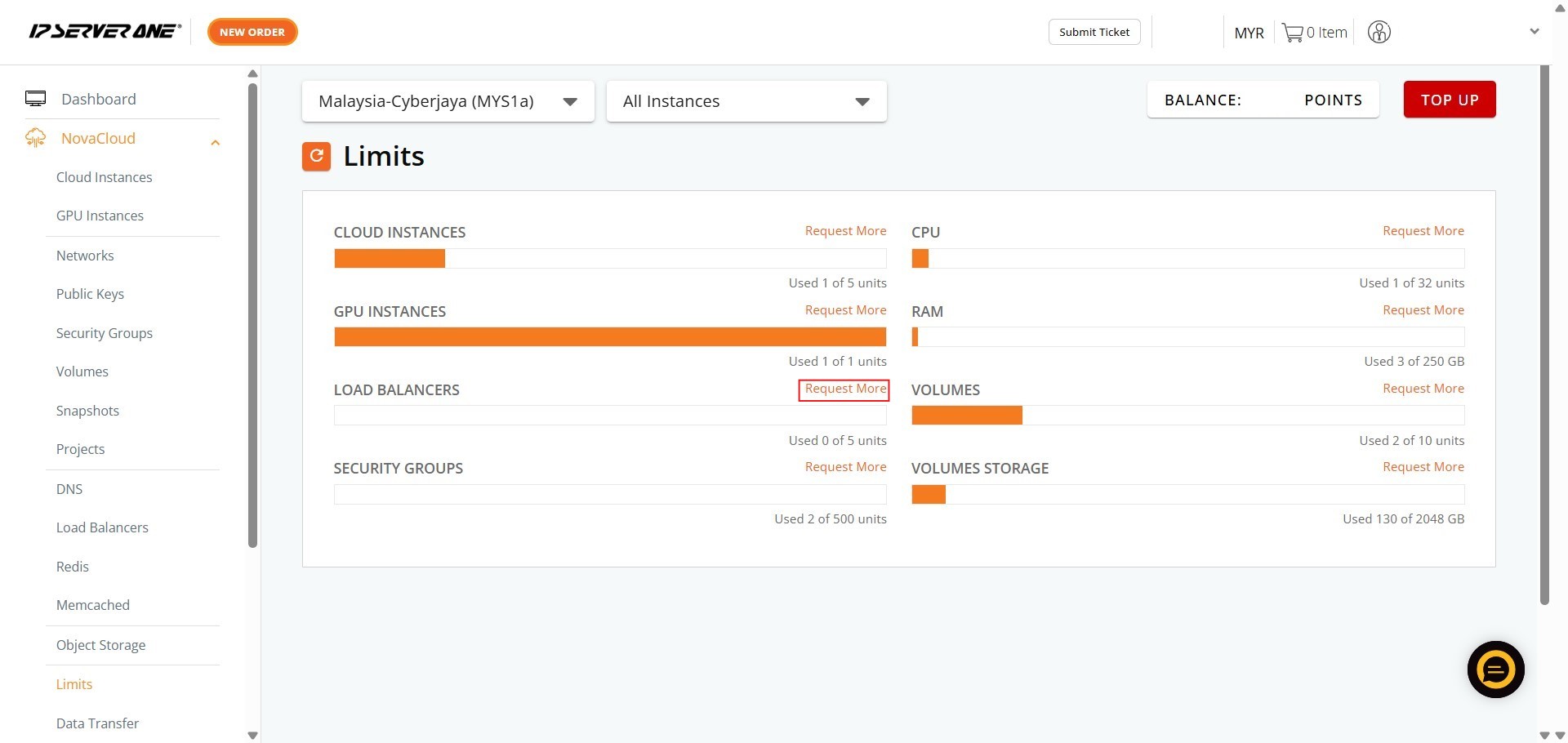
Task: Click the GPU Instances usage progress bar
Action: pos(609,336)
